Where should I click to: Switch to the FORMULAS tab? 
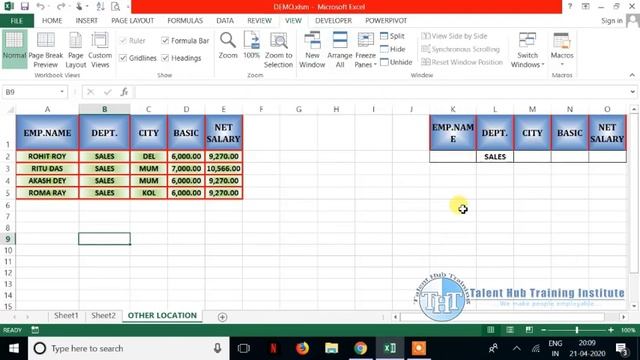[x=185, y=20]
